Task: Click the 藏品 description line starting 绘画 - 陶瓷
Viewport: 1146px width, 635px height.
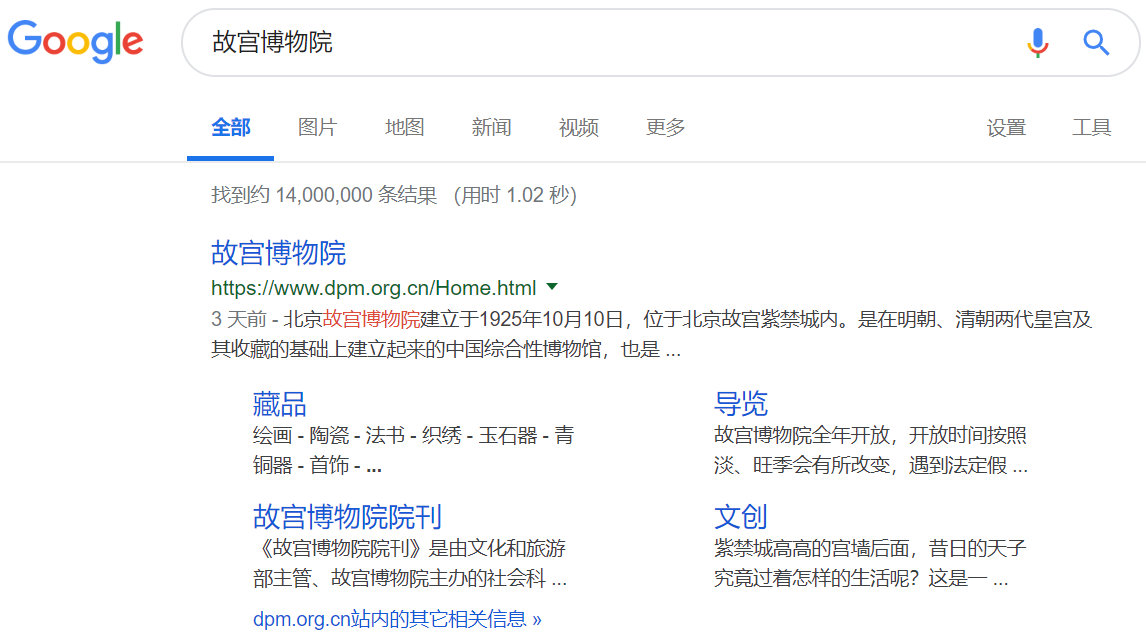Action: point(413,436)
